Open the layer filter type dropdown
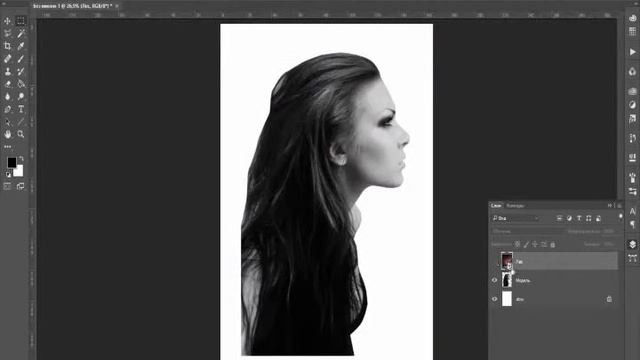Viewport: 640px width, 360px height. pos(516,218)
